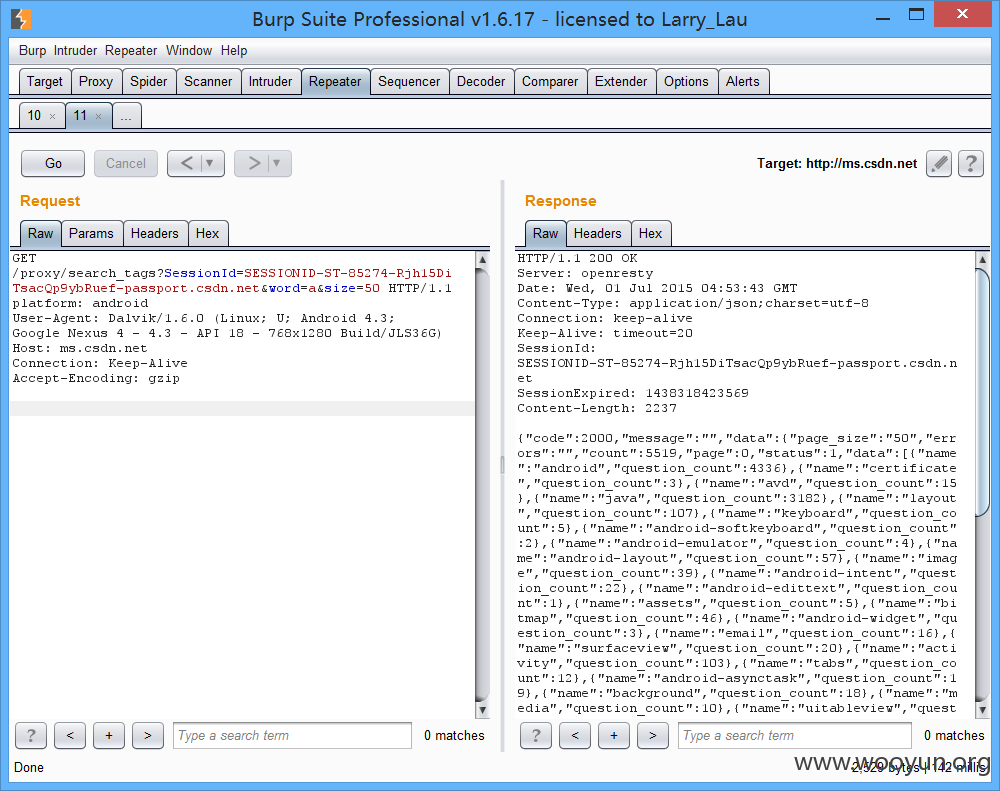1000x791 pixels.
Task: Open the Window menu
Action: click(x=189, y=50)
